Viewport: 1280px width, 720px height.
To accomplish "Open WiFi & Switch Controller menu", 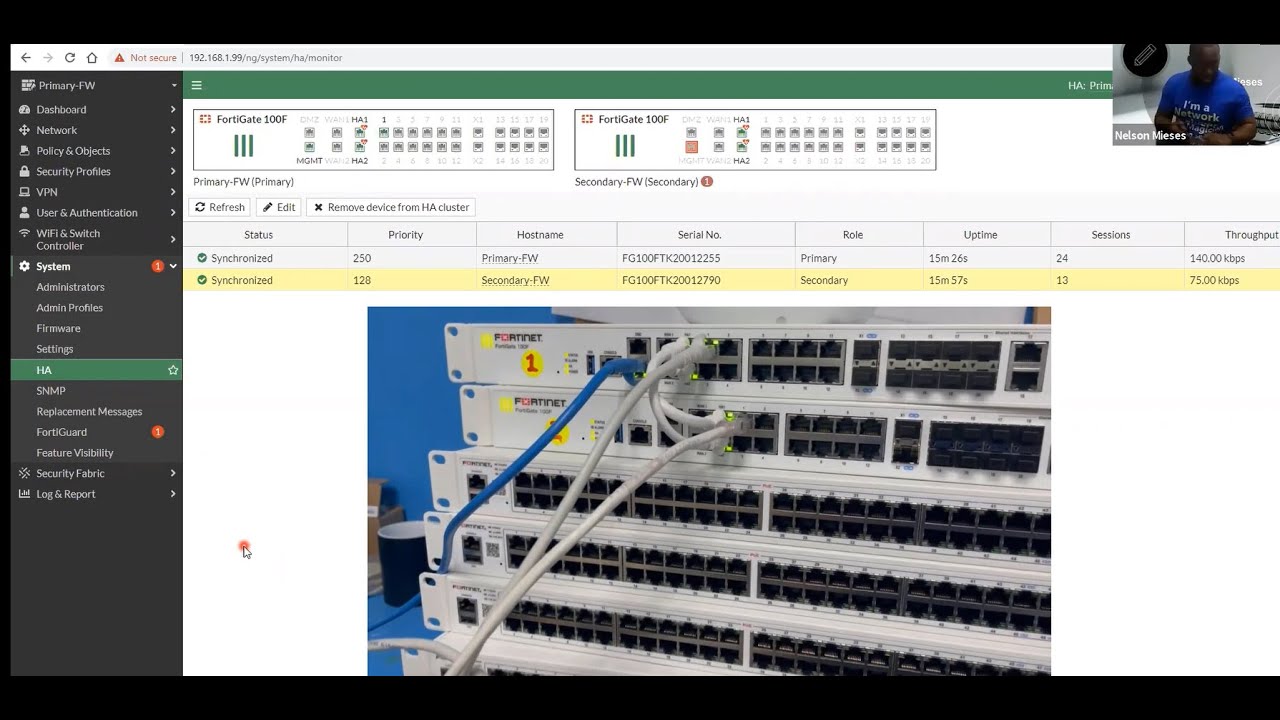I will [x=97, y=239].
